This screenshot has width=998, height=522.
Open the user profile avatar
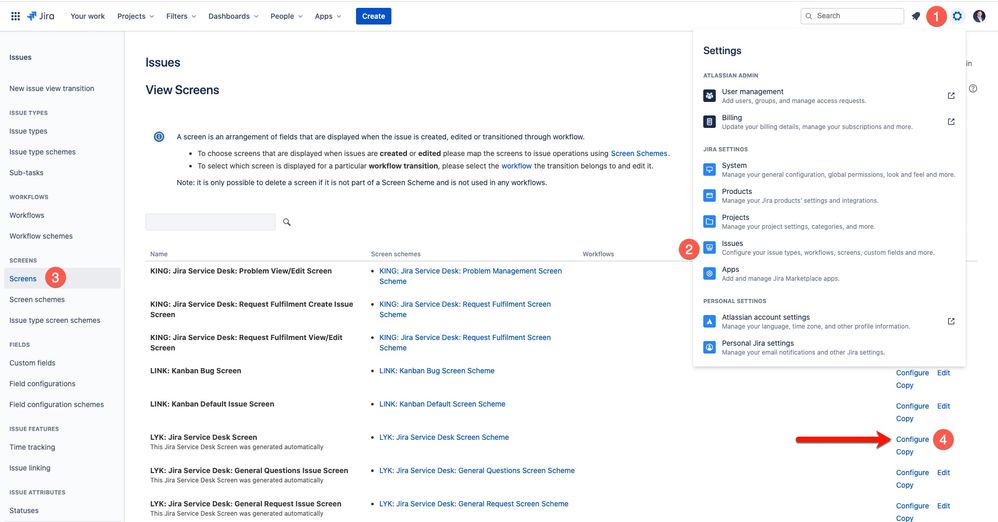tap(979, 16)
